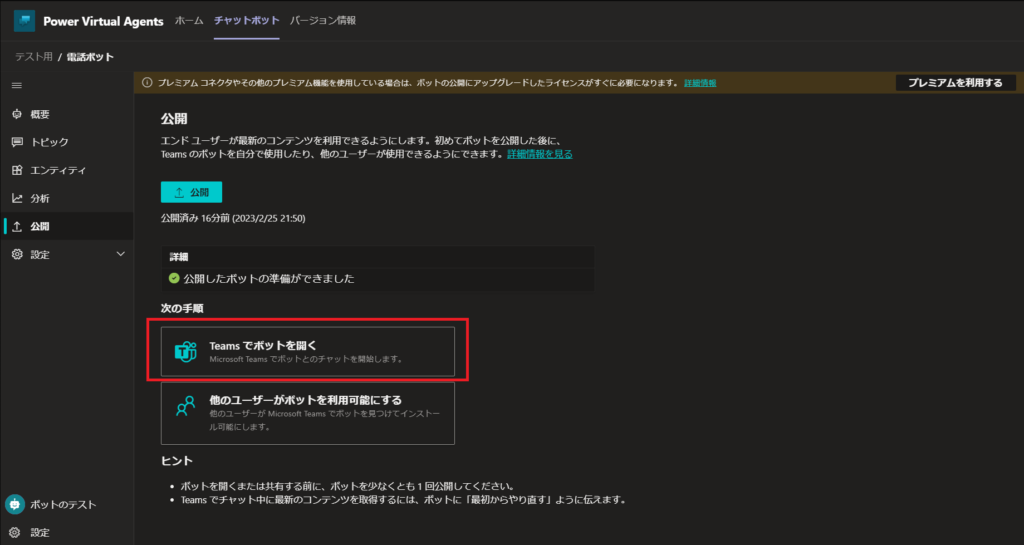The height and width of the screenshot is (545, 1024).
Task: Click the 詳細 header text
Action: click(x=179, y=257)
